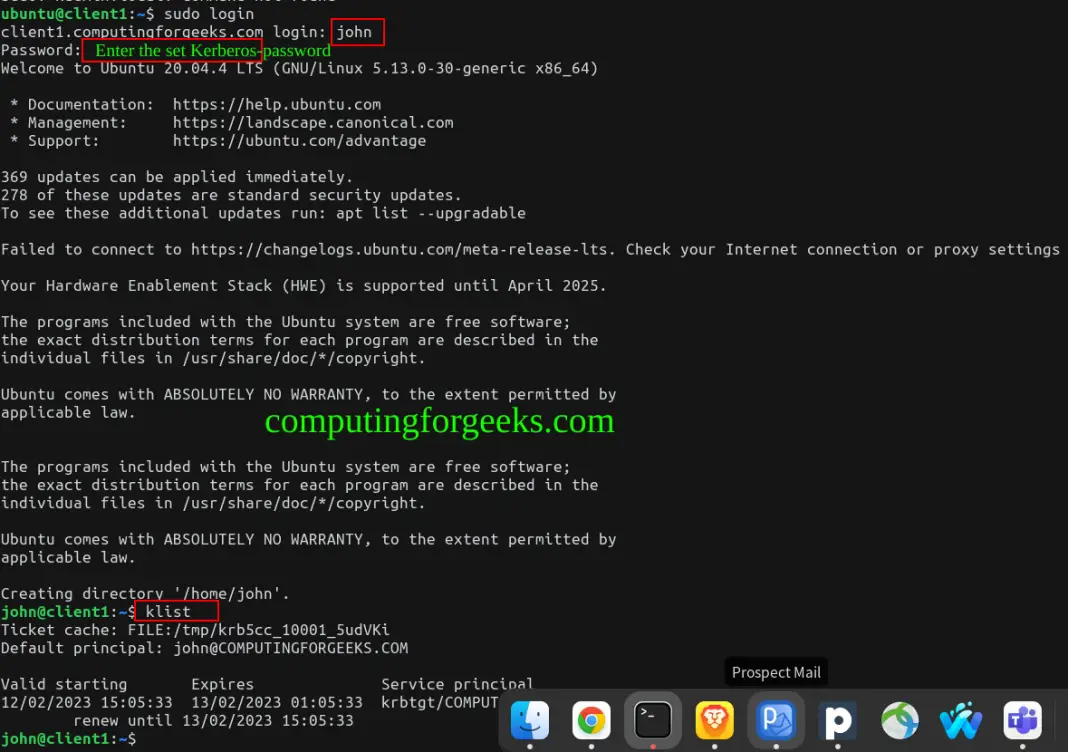Select the active Terminal icon

pyautogui.click(x=654, y=719)
